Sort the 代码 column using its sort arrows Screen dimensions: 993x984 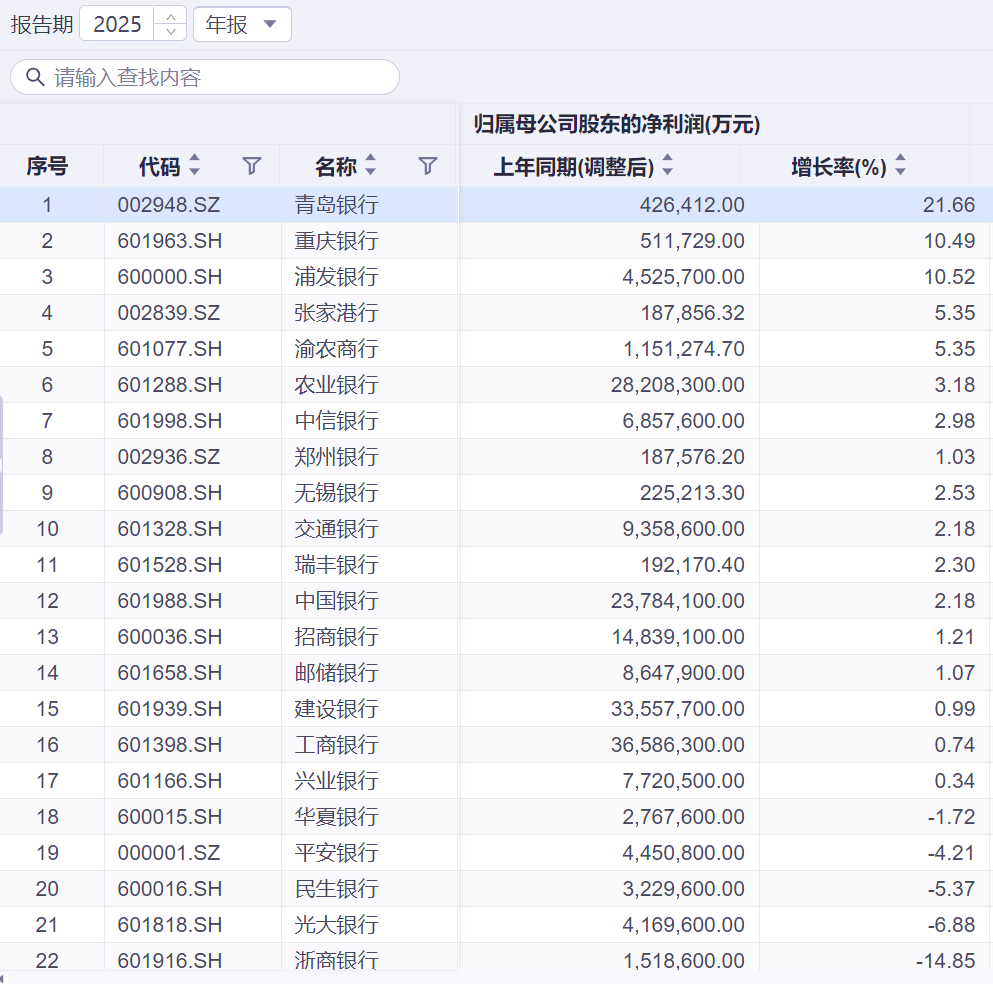click(x=195, y=166)
